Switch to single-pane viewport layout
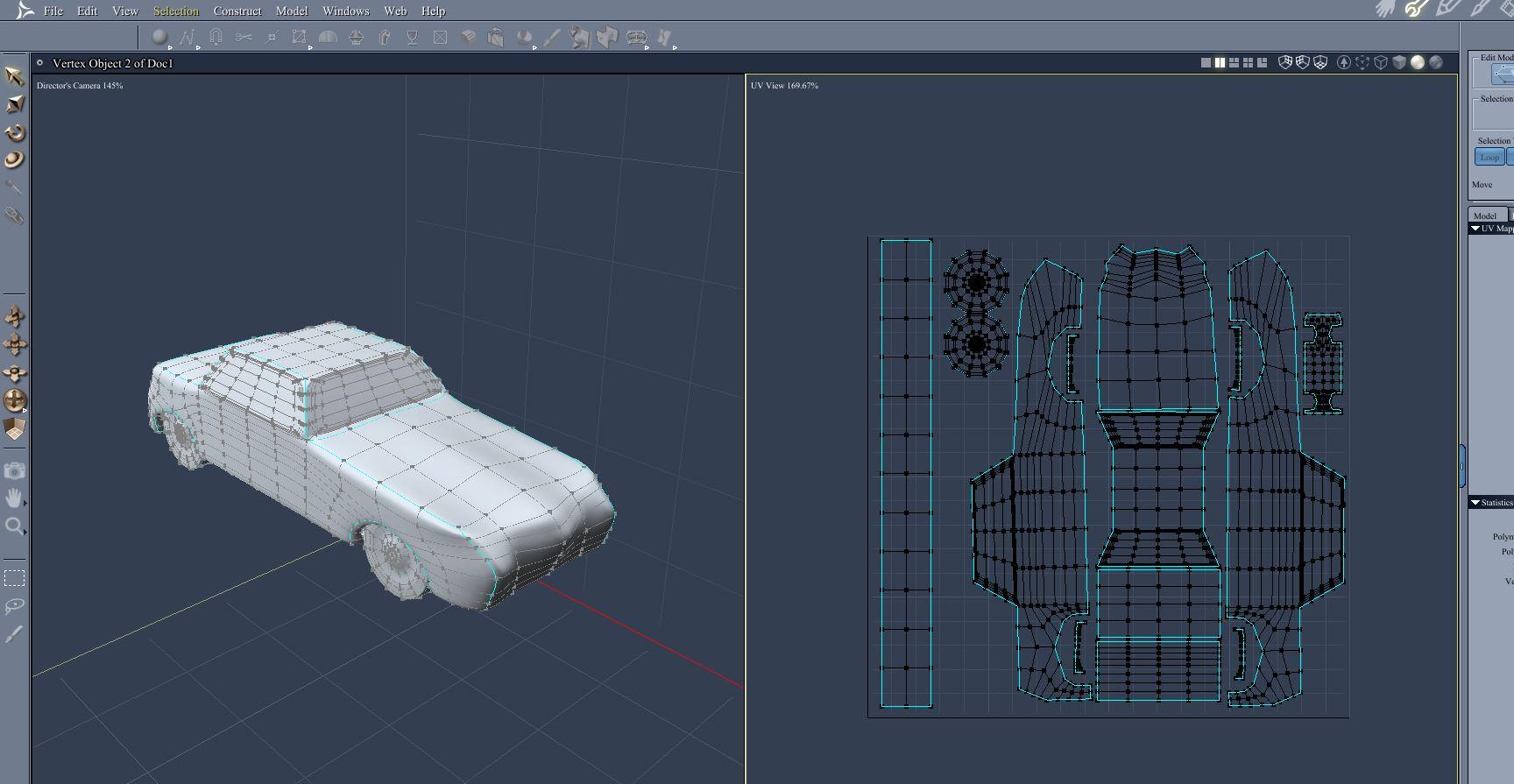 (1206, 63)
